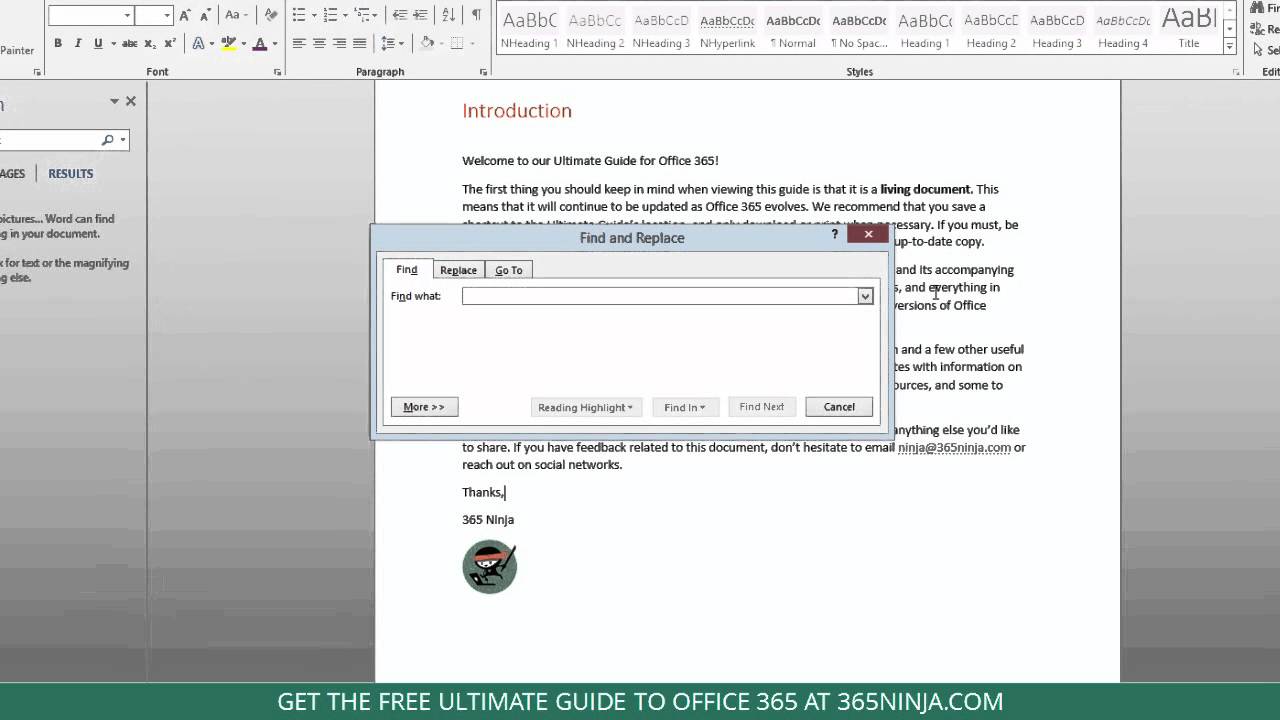
Task: Expand the highlight color arrow
Action: [244, 43]
